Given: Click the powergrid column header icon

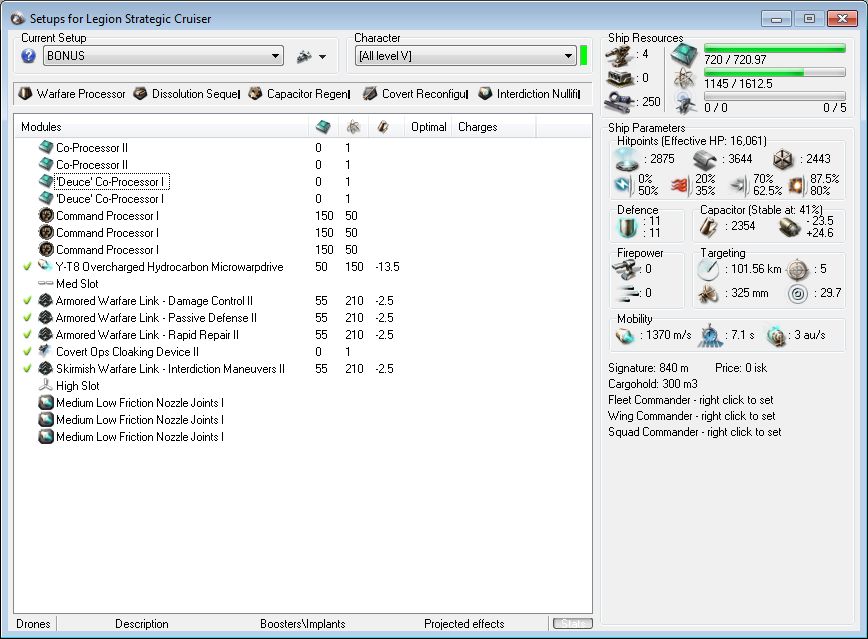Looking at the screenshot, I should (x=353, y=127).
